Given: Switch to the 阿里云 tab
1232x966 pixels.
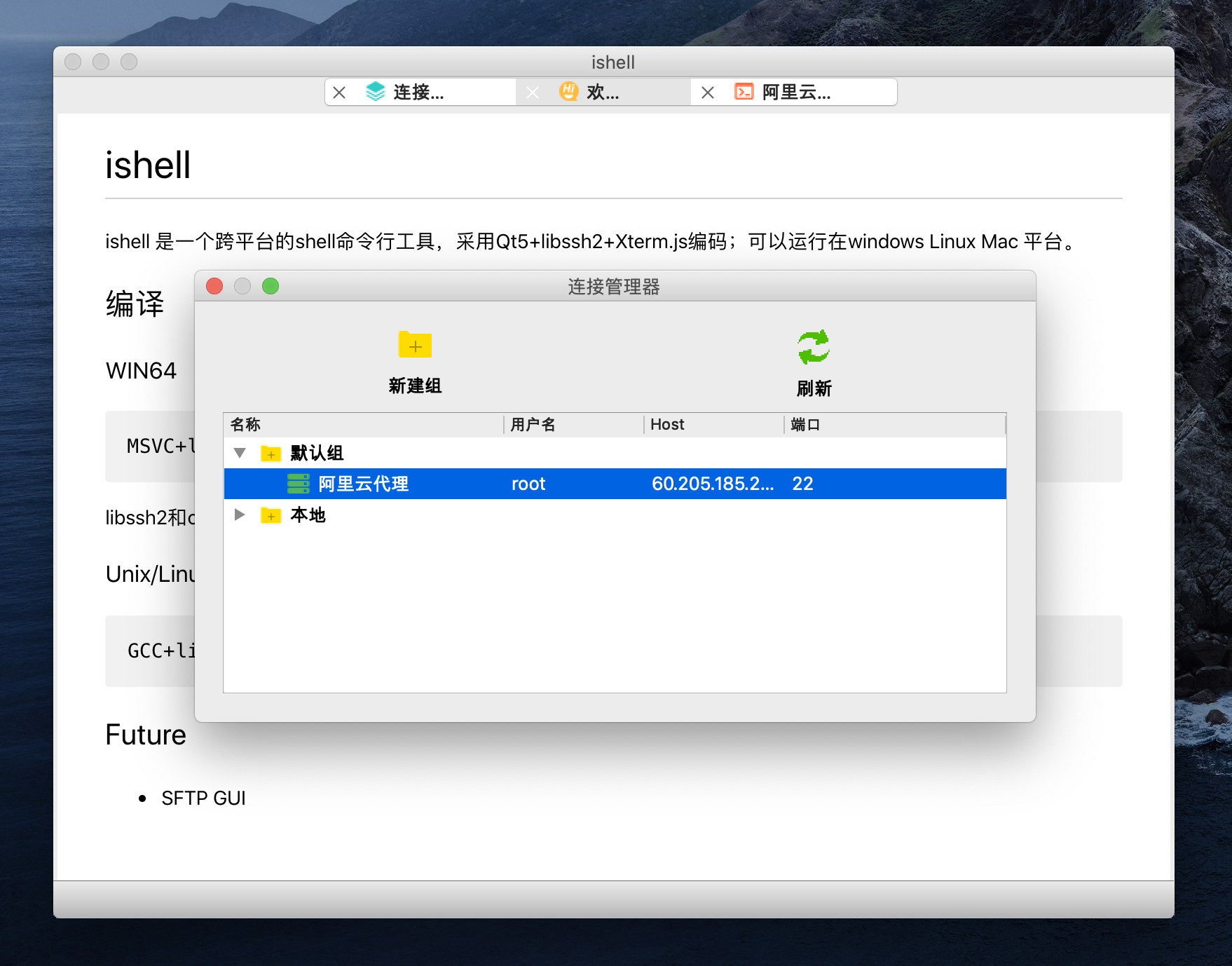Looking at the screenshot, I should (x=799, y=92).
